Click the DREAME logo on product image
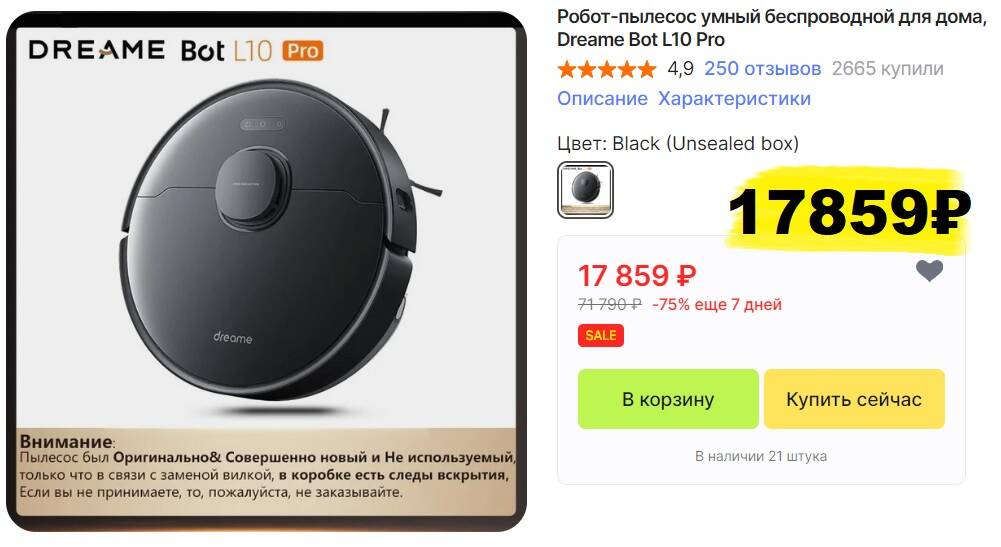 pos(96,50)
